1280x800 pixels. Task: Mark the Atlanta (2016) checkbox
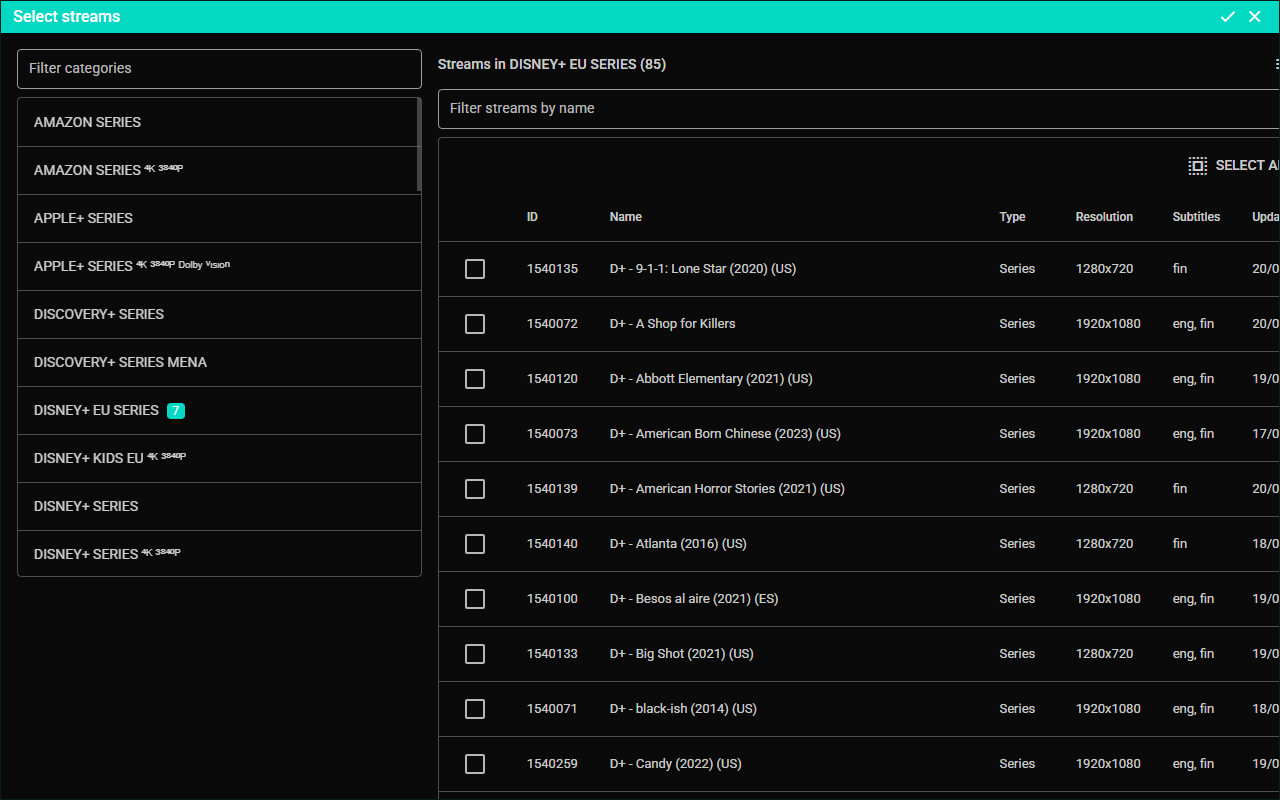click(475, 544)
